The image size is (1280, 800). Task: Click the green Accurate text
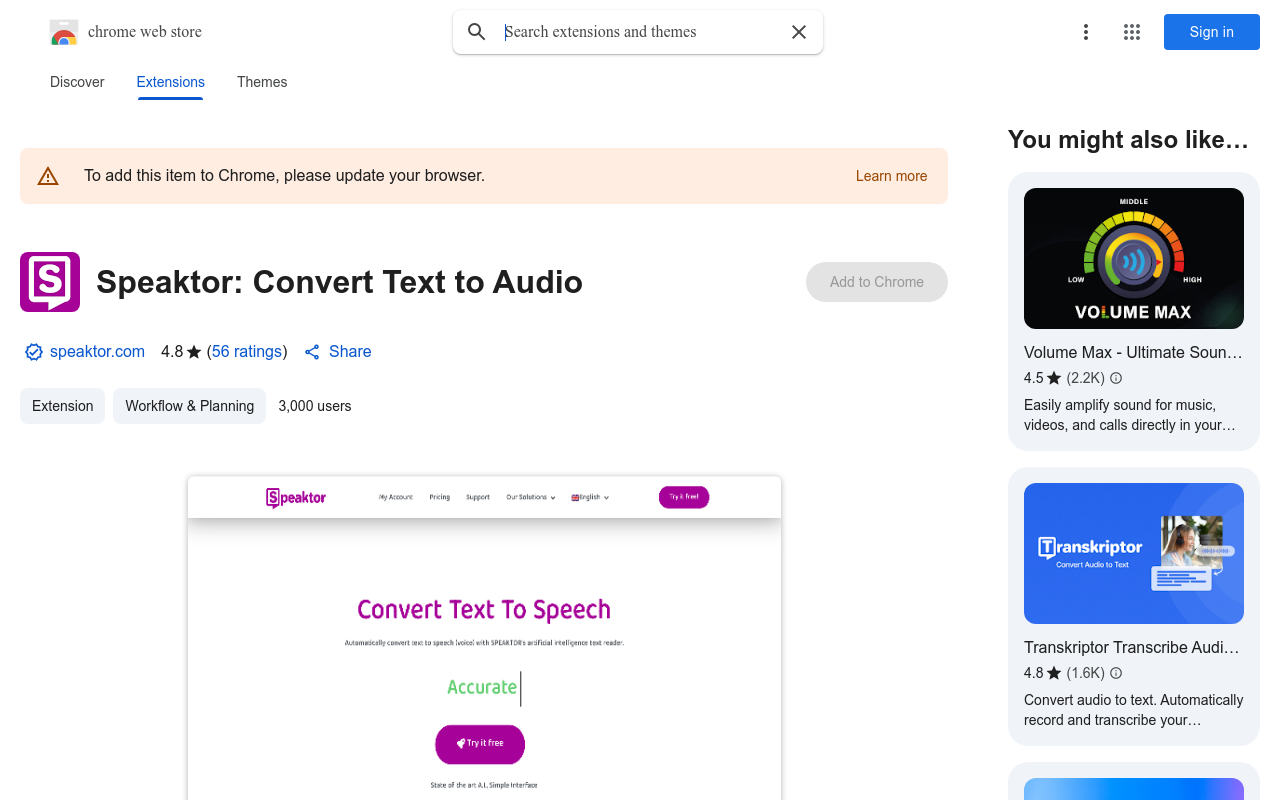(482, 687)
